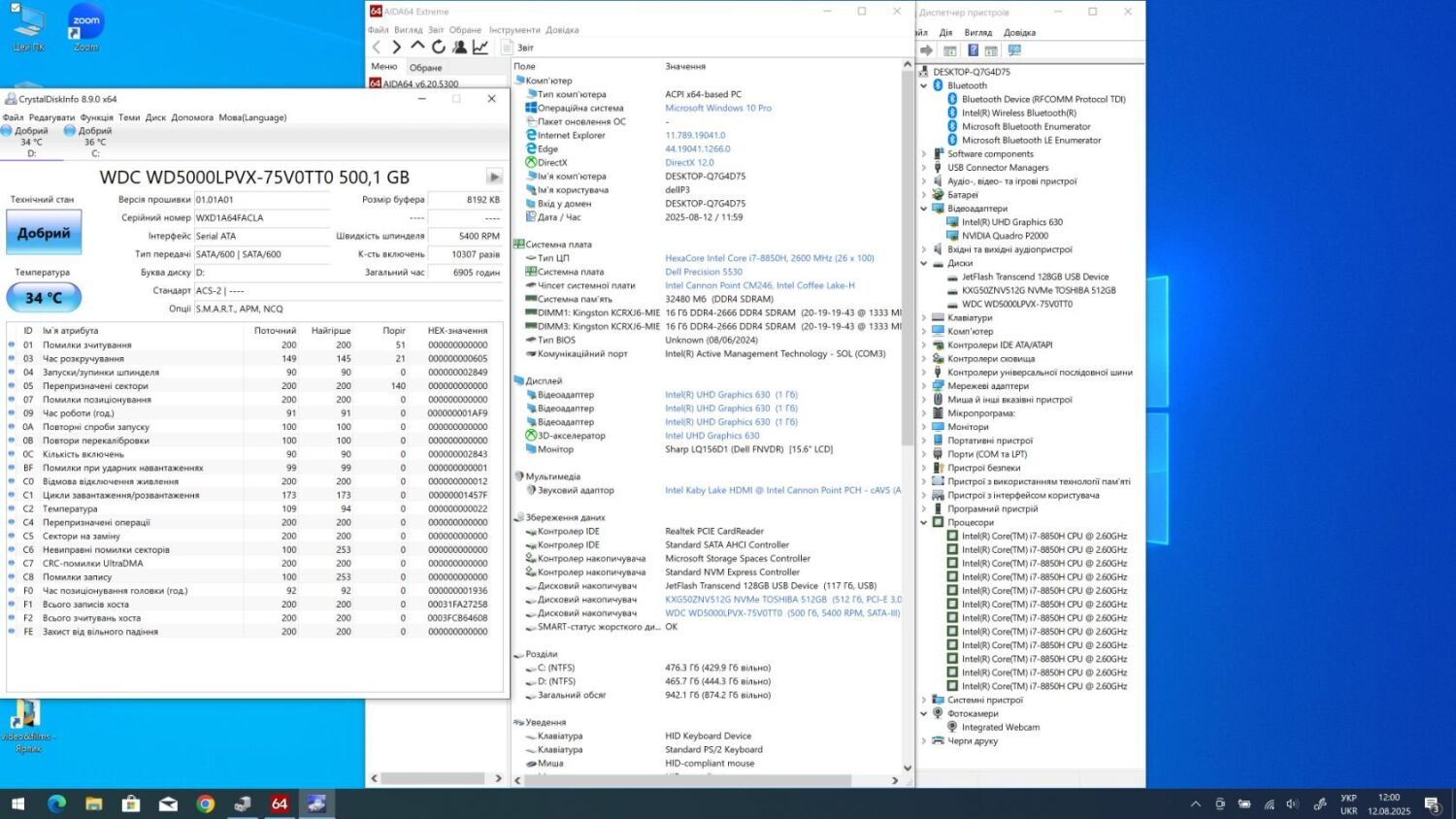Click the Microsoft Windows 10 Pro link
Viewport: 1456px width, 819px height.
717,108
